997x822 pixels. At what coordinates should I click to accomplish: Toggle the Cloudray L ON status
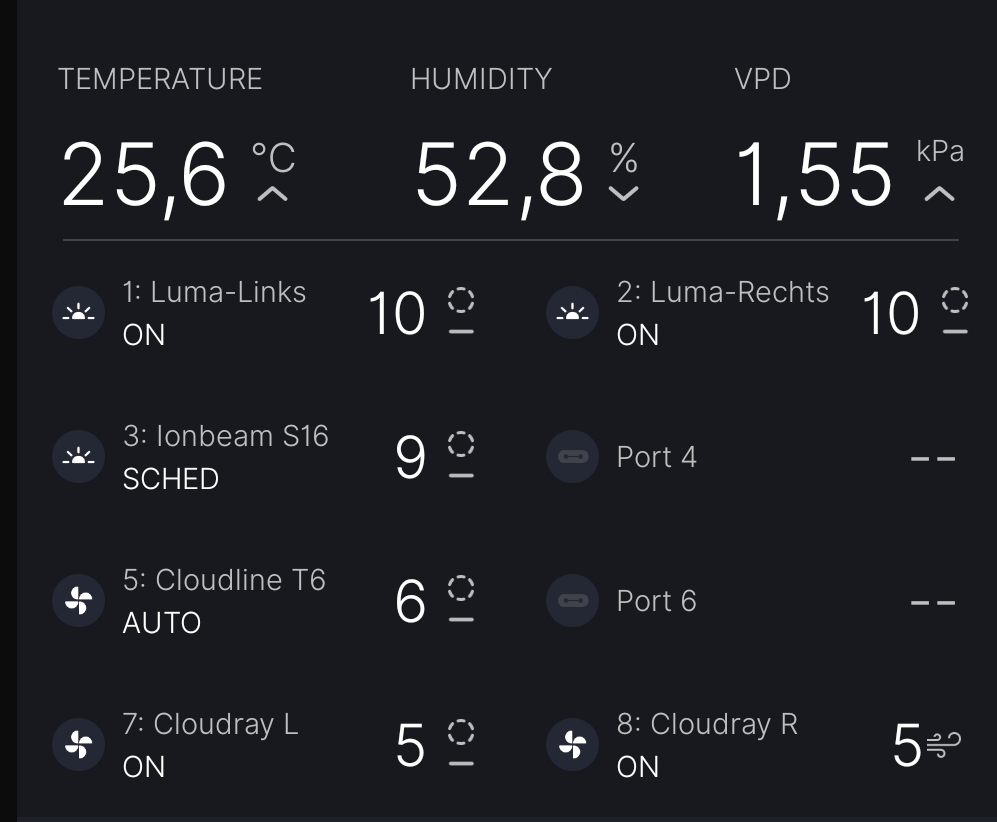coord(144,767)
